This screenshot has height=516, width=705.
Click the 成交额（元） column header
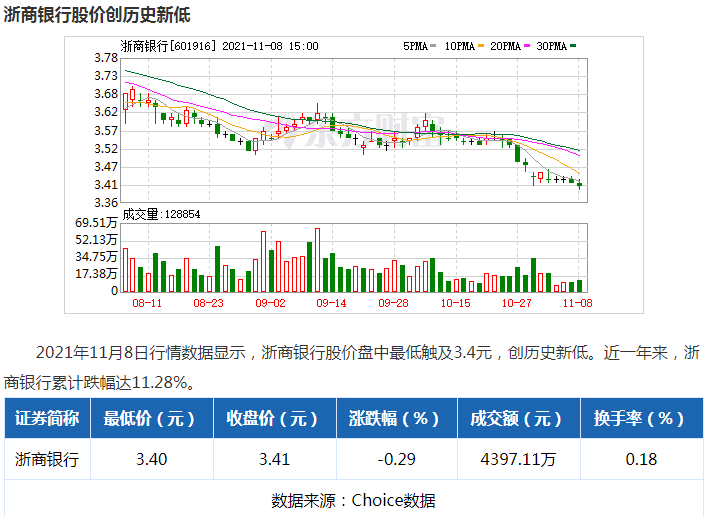click(518, 418)
